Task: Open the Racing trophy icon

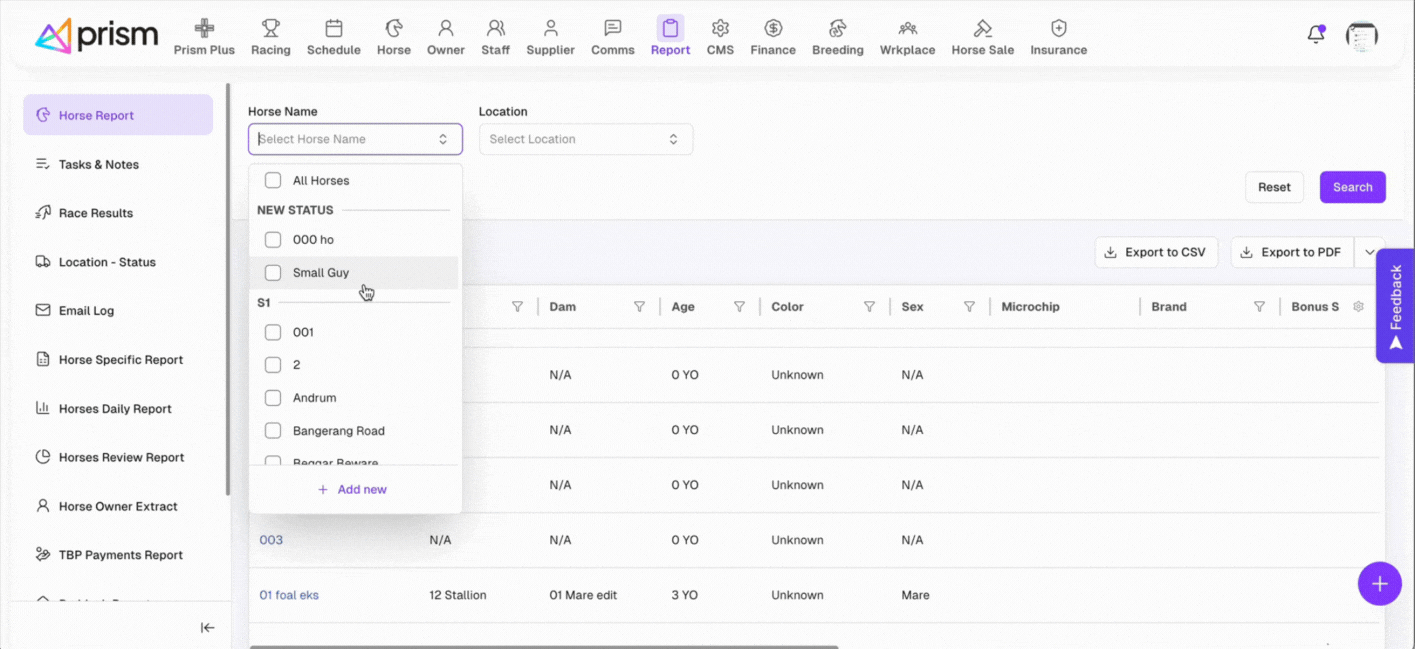Action: coord(270,28)
